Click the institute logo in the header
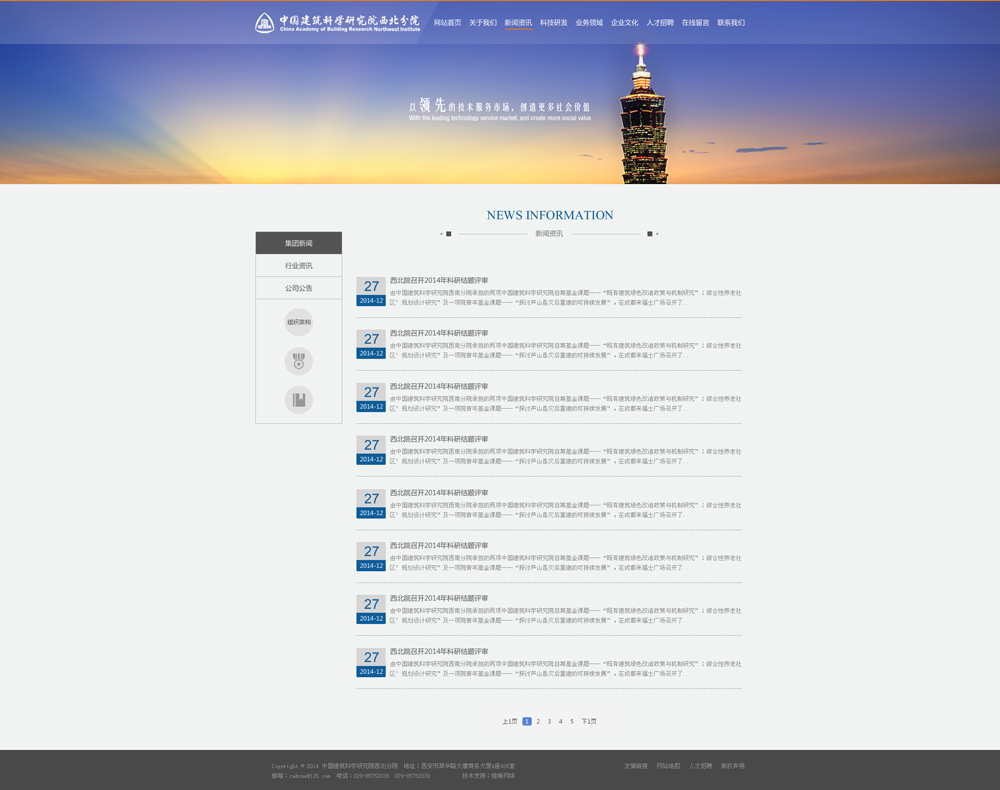Viewport: 1000px width, 790px height. [337, 23]
